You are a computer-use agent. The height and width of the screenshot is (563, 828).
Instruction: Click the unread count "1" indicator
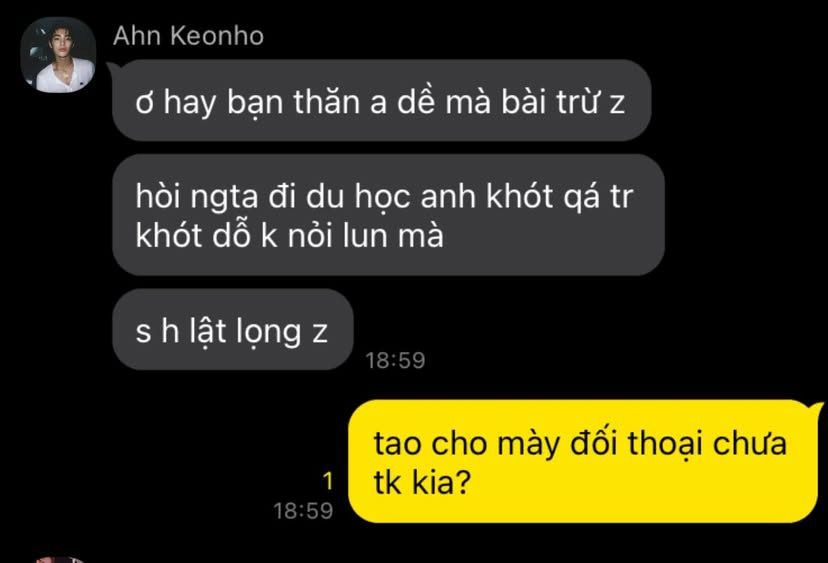[x=328, y=481]
